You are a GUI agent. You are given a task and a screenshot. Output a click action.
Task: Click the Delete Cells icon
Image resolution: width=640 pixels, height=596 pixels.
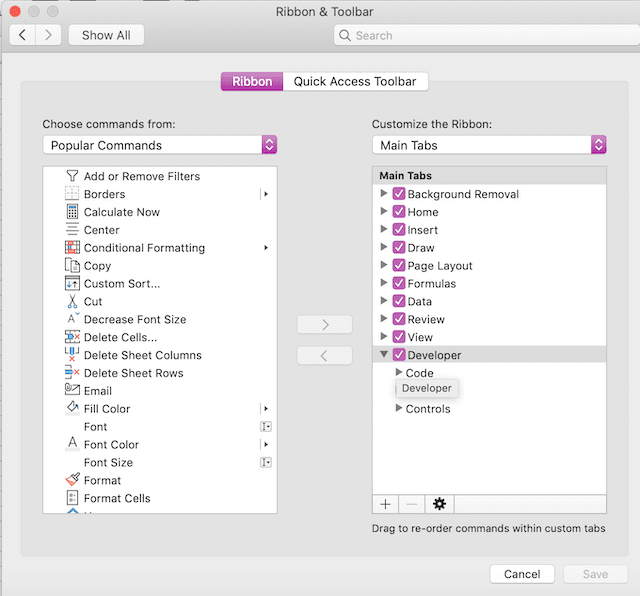pyautogui.click(x=72, y=337)
